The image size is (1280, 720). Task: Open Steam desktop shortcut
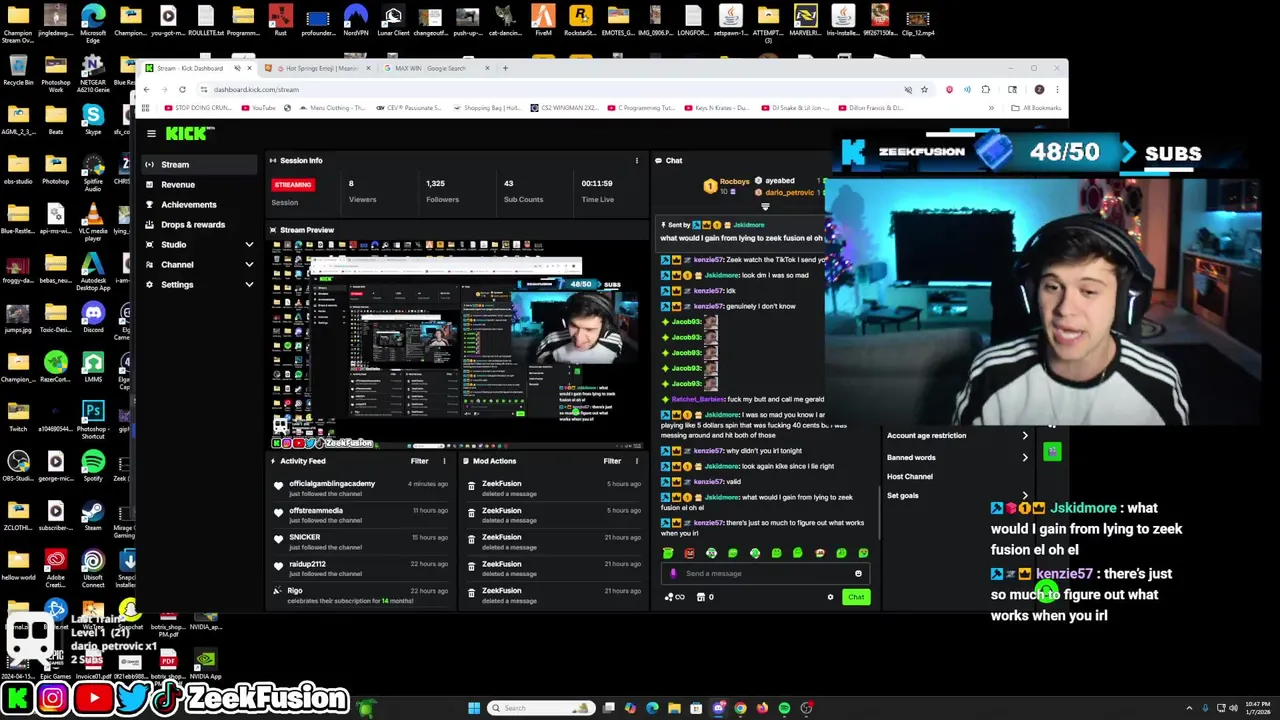tap(93, 515)
